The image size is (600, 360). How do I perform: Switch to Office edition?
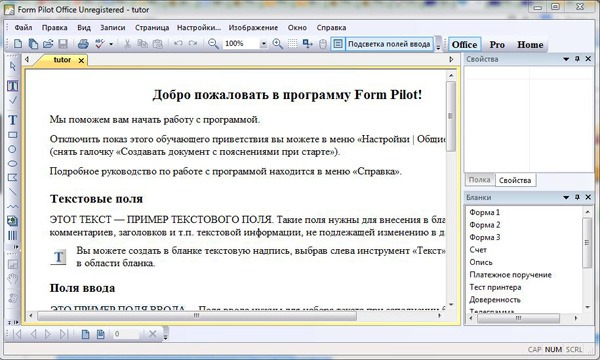click(x=465, y=45)
